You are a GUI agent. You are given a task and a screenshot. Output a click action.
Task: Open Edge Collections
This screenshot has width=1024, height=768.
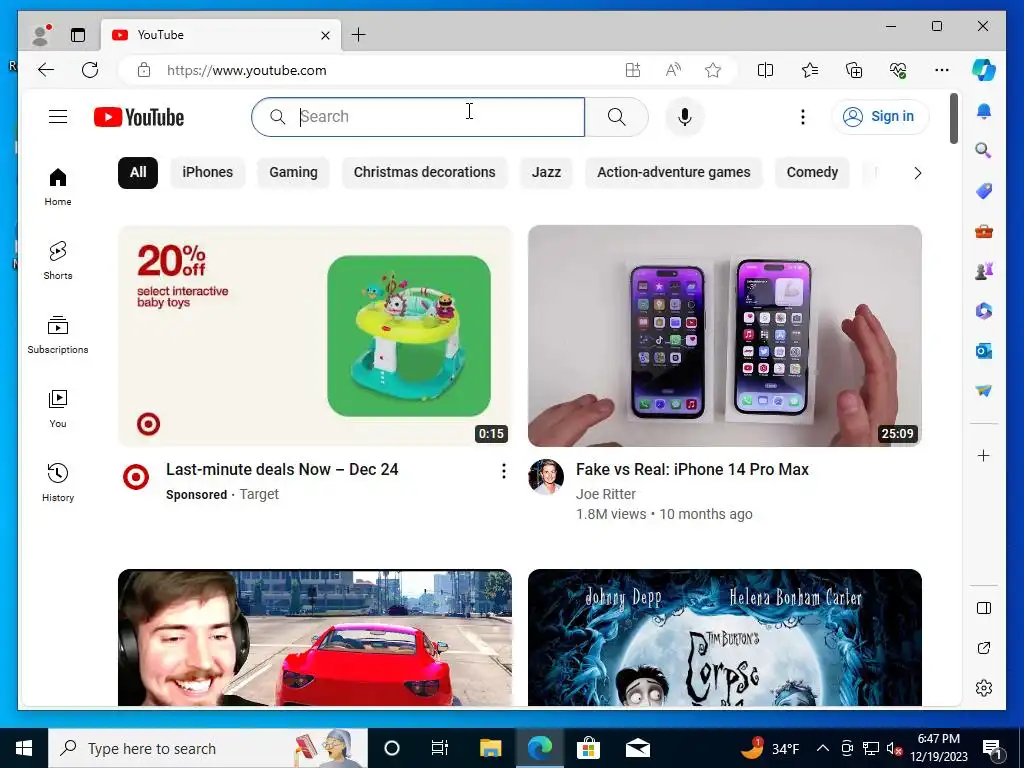tap(854, 70)
